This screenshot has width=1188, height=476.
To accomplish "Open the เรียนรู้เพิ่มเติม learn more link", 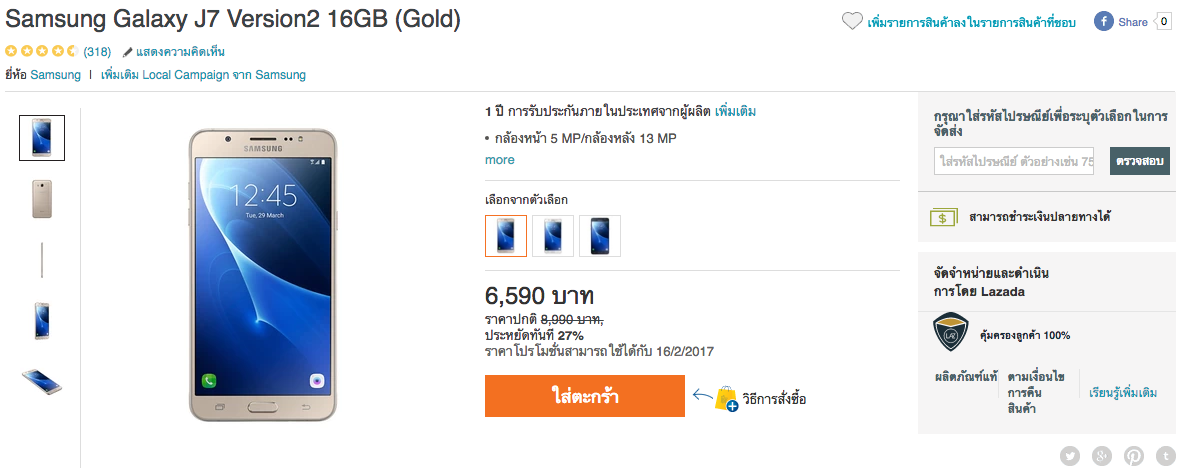I will coord(1123,393).
